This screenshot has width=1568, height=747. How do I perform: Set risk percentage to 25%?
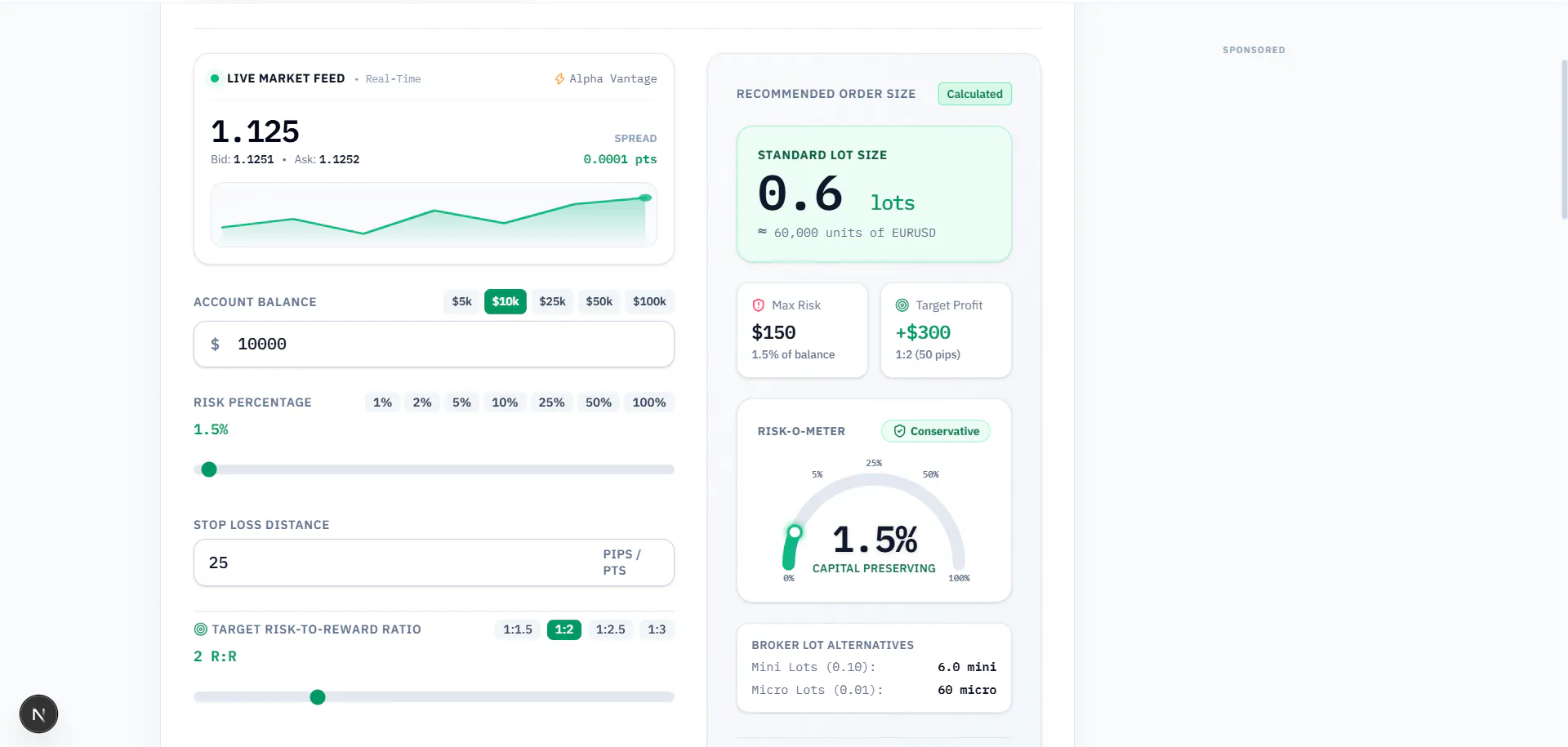551,402
